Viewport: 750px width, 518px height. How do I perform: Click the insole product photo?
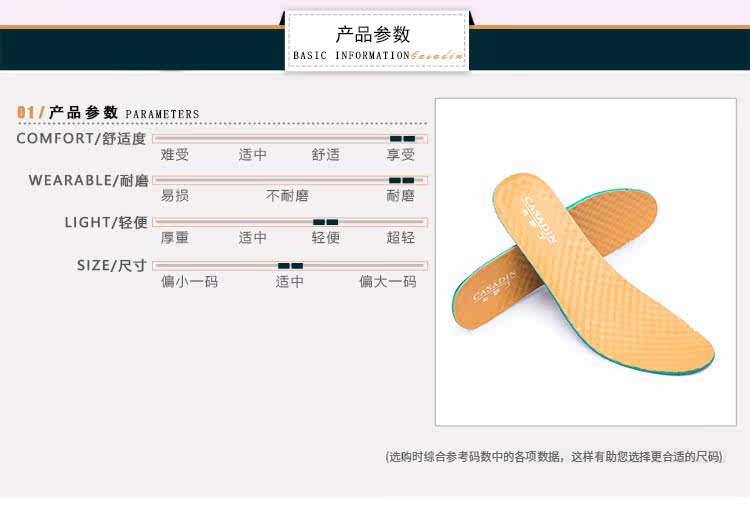coord(585,262)
